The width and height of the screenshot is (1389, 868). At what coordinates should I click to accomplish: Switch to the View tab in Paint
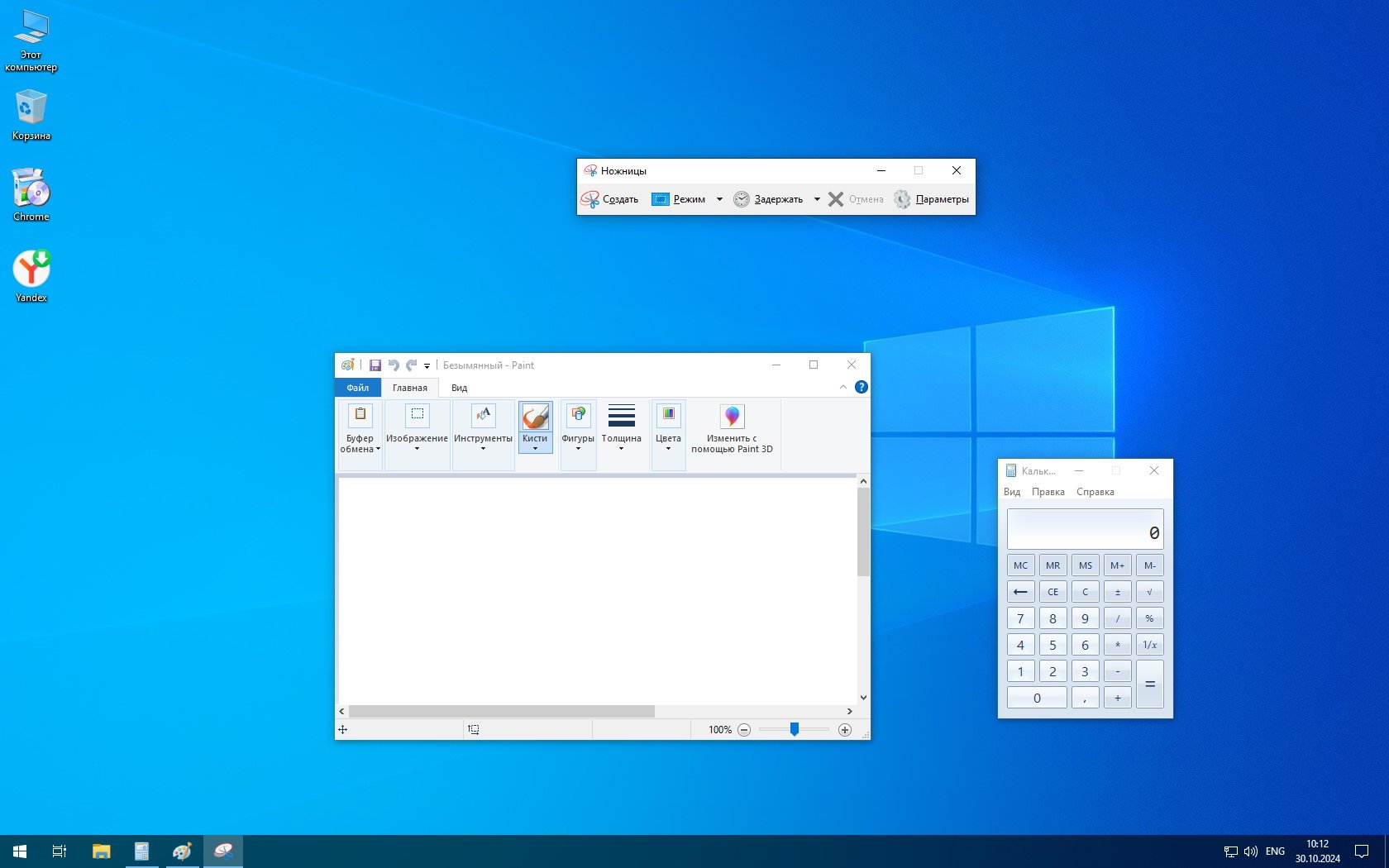459,388
